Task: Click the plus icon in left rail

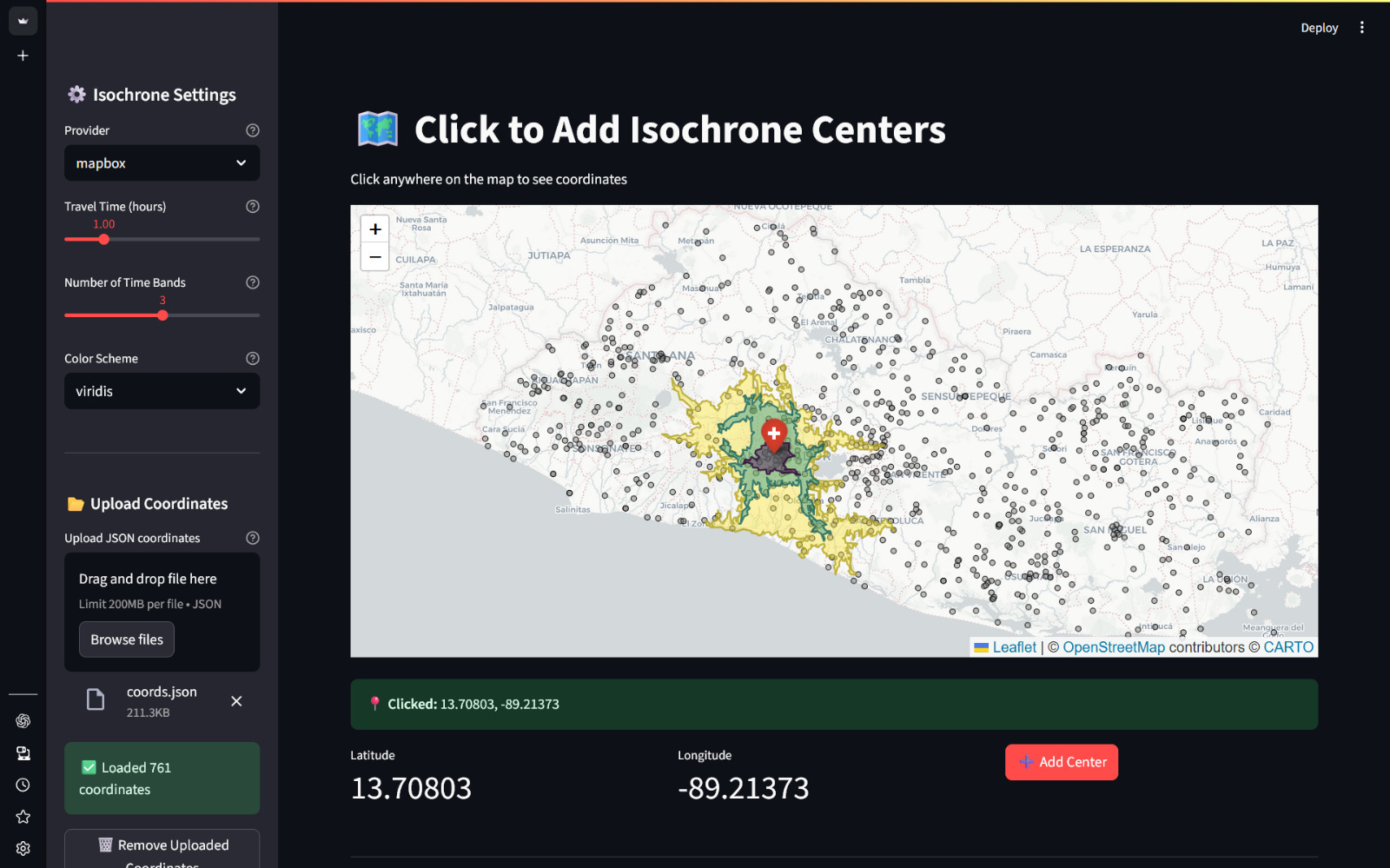Action: (23, 56)
